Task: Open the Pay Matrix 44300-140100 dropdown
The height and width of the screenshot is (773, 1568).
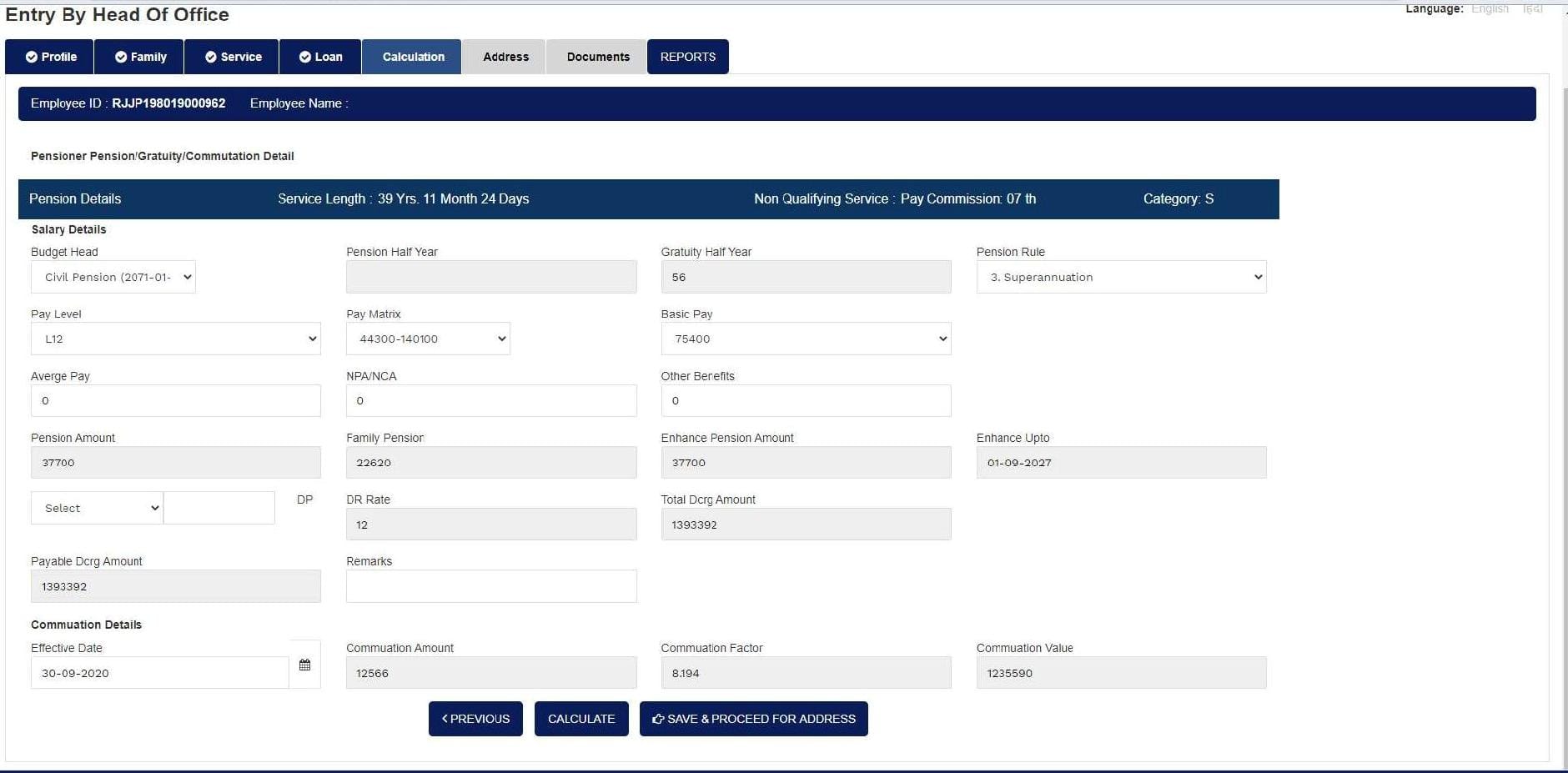Action: 428,339
